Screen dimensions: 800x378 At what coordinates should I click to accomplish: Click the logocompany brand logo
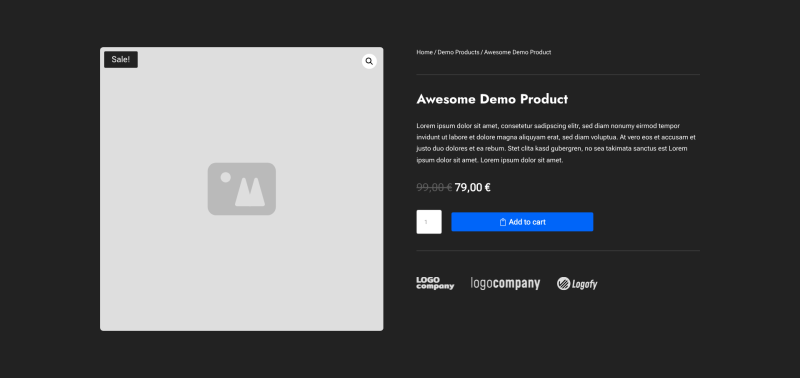tap(505, 283)
